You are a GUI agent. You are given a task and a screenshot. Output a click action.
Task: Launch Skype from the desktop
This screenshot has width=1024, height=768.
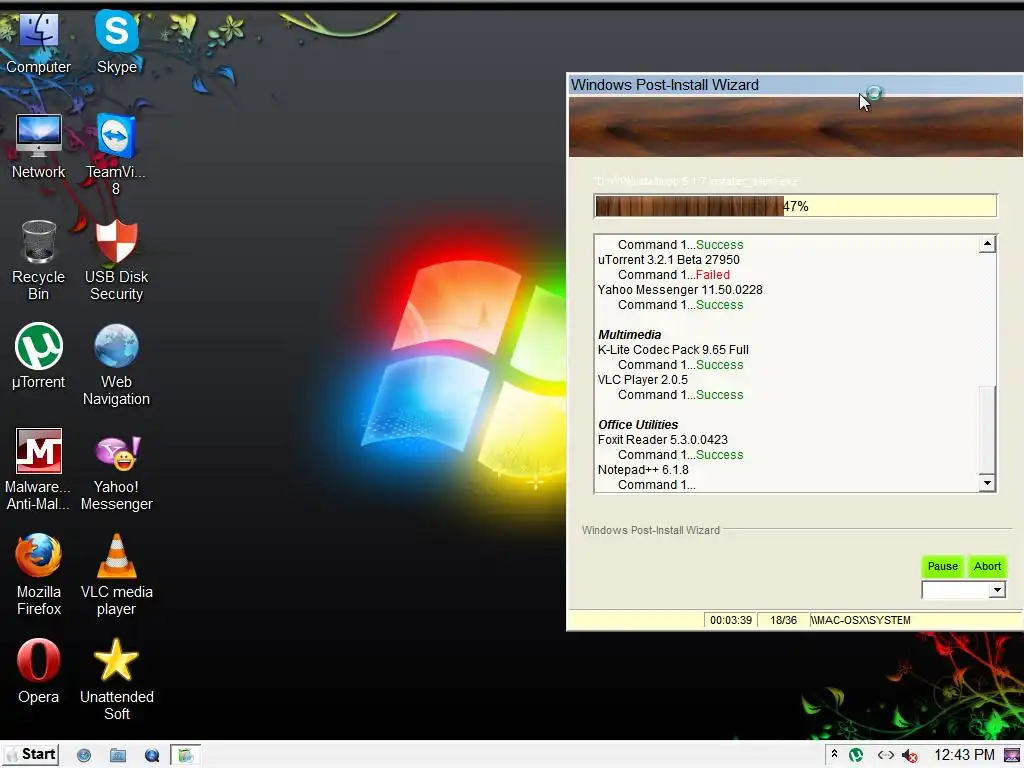click(x=116, y=42)
